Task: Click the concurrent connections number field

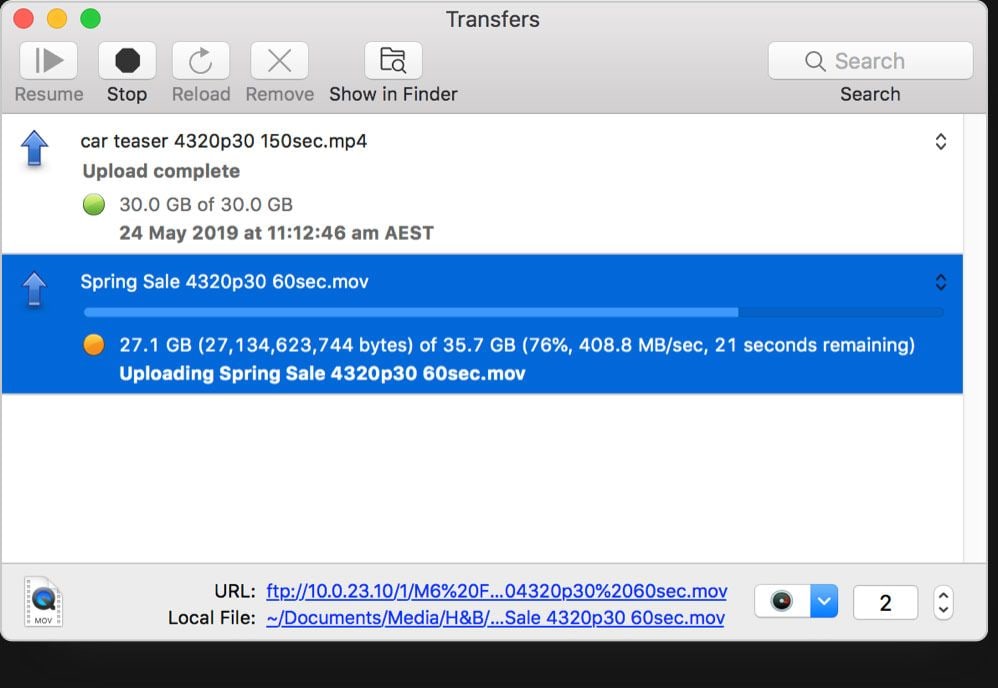Action: [885, 602]
